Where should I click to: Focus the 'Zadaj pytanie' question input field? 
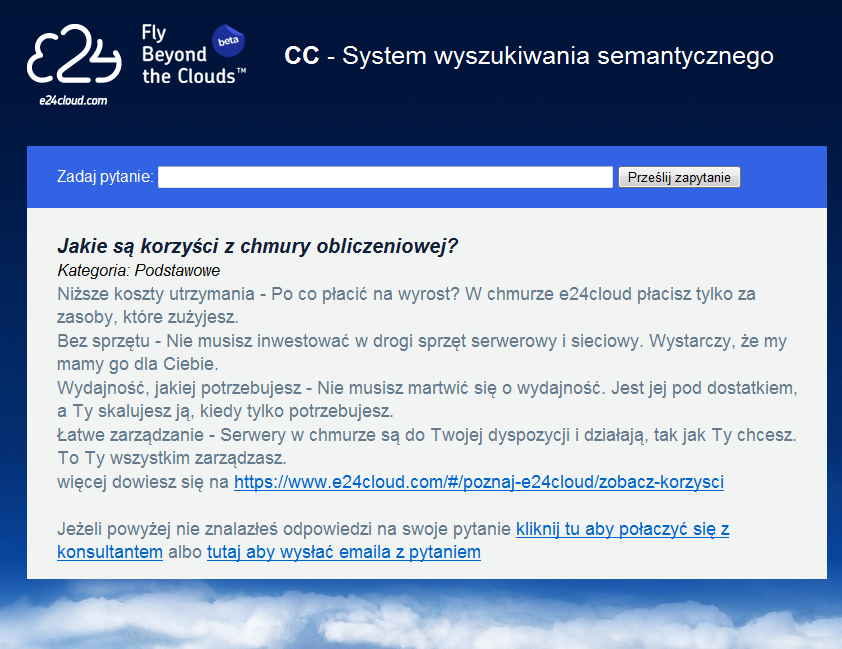pyautogui.click(x=385, y=177)
